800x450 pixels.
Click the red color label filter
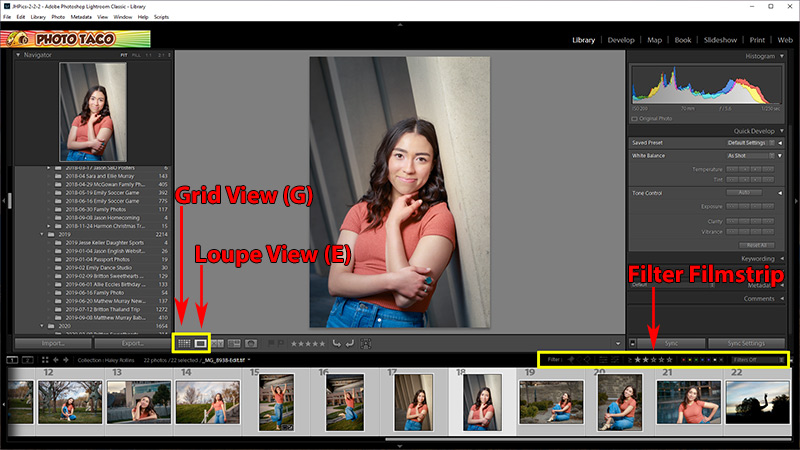(x=686, y=359)
